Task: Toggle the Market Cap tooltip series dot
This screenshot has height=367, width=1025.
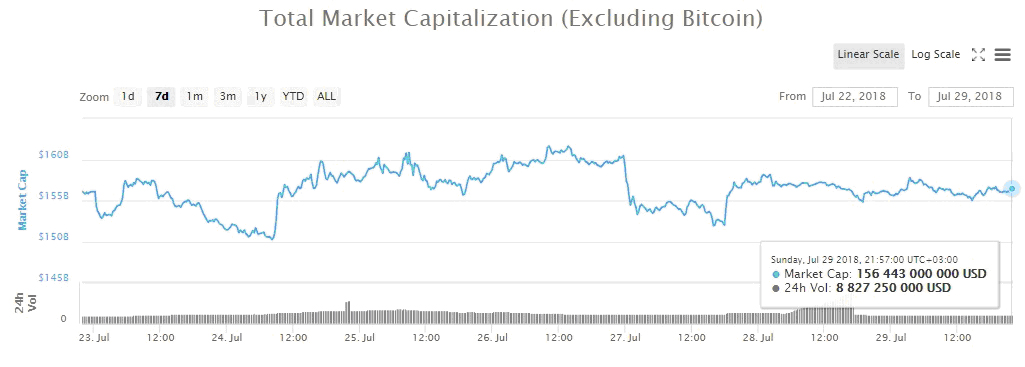Action: (776, 274)
